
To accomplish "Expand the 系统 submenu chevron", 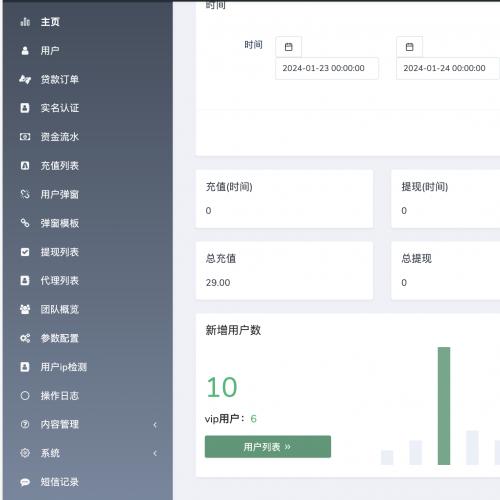I will [x=155, y=453].
